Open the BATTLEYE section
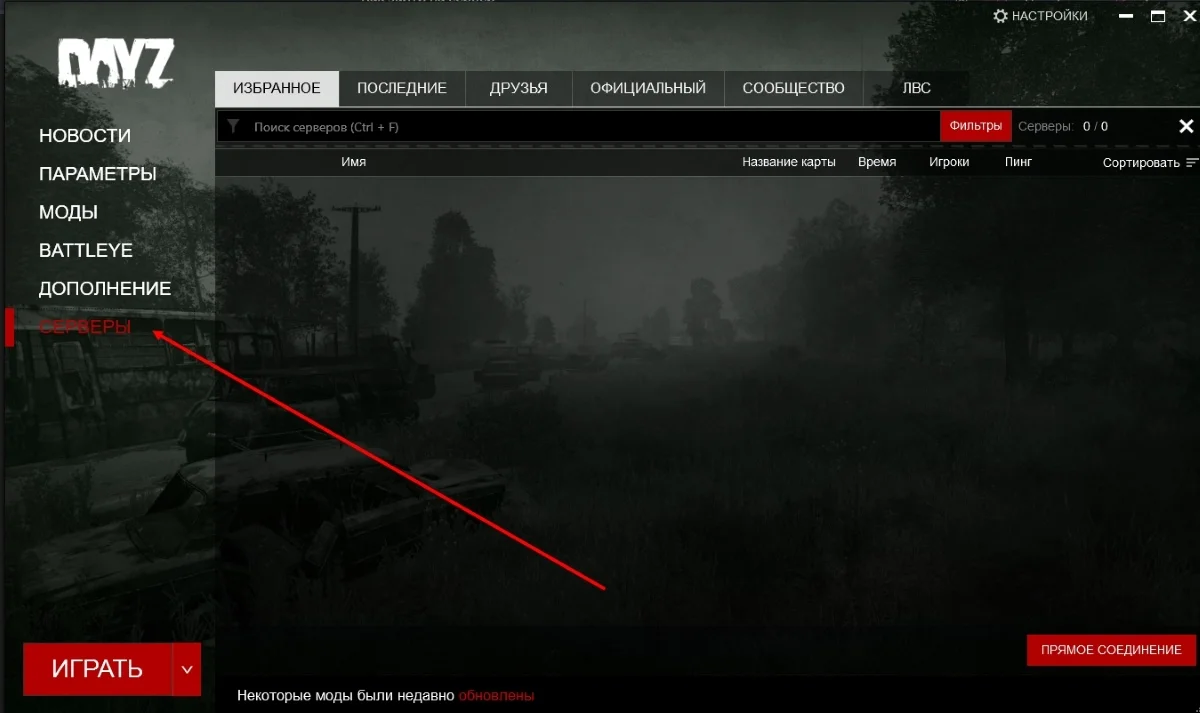 [86, 250]
